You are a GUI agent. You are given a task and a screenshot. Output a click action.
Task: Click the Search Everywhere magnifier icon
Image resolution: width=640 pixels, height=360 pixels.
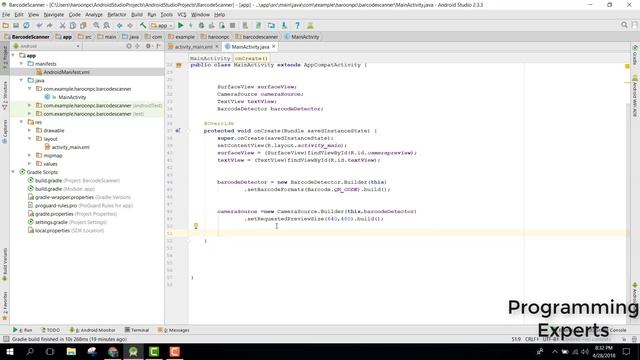tap(624, 25)
